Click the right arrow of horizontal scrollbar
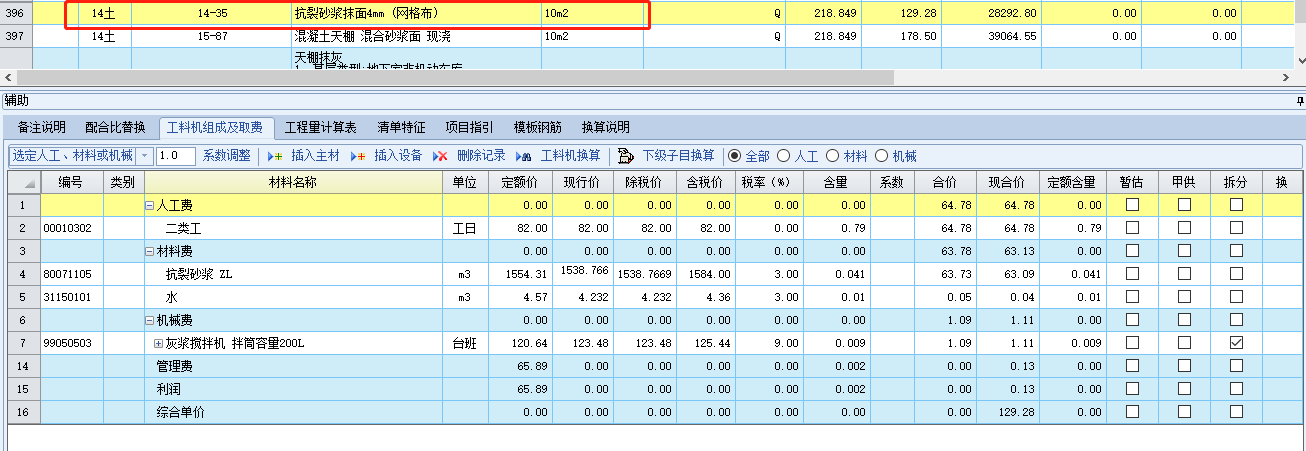The width and height of the screenshot is (1306, 451). (x=1284, y=77)
